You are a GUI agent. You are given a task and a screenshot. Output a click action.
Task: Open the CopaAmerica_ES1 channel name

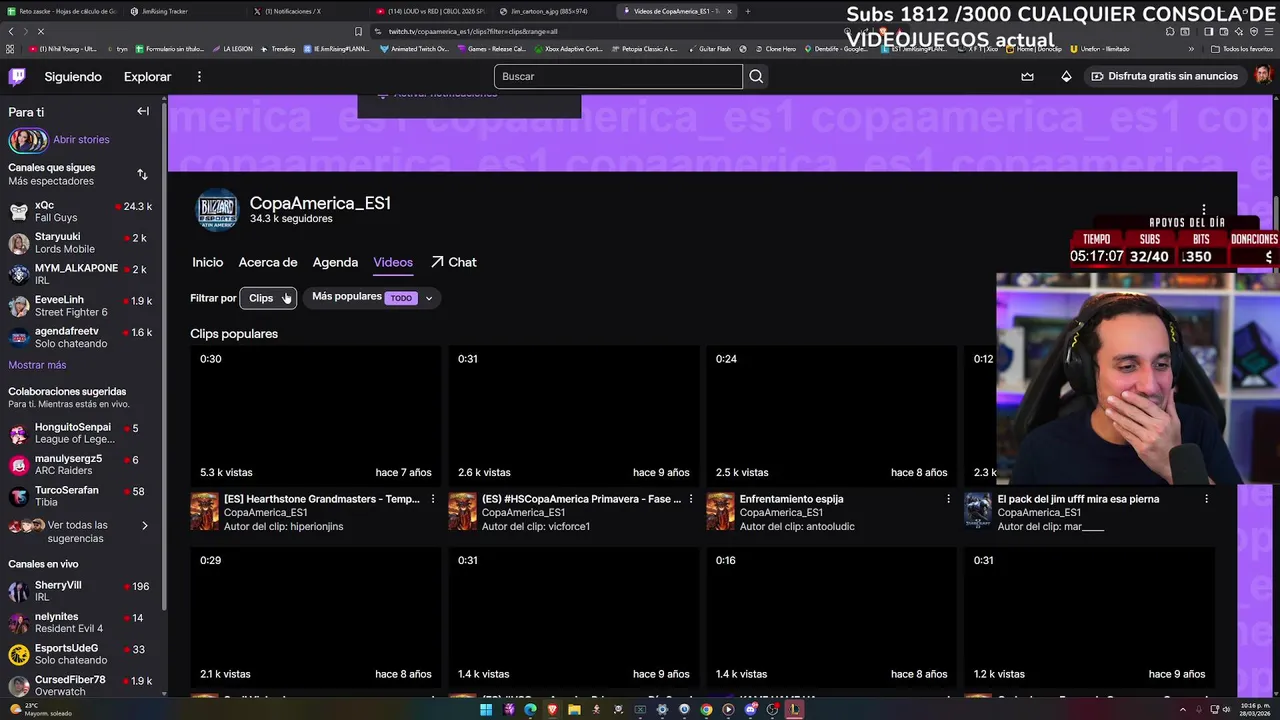320,203
